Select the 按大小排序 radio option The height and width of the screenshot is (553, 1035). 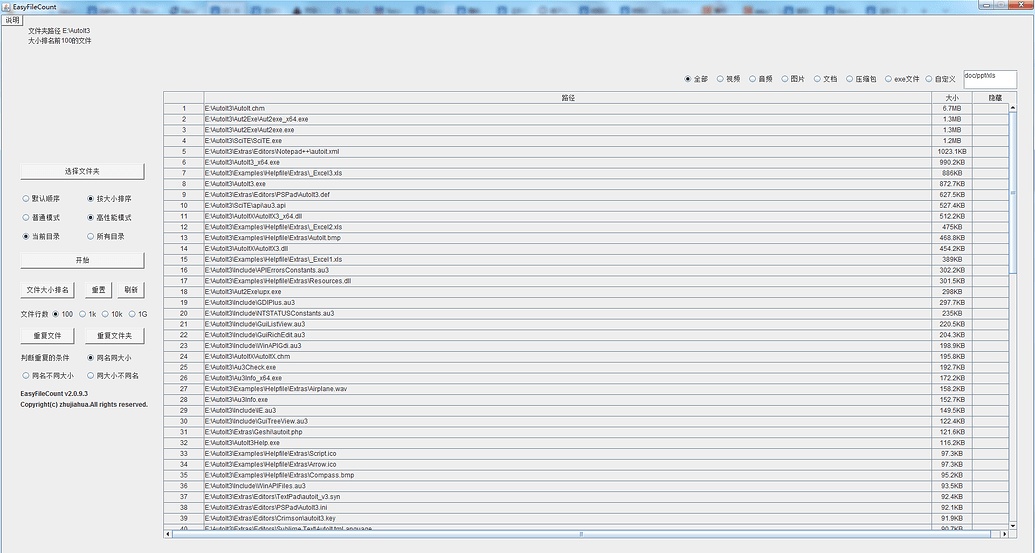point(110,199)
